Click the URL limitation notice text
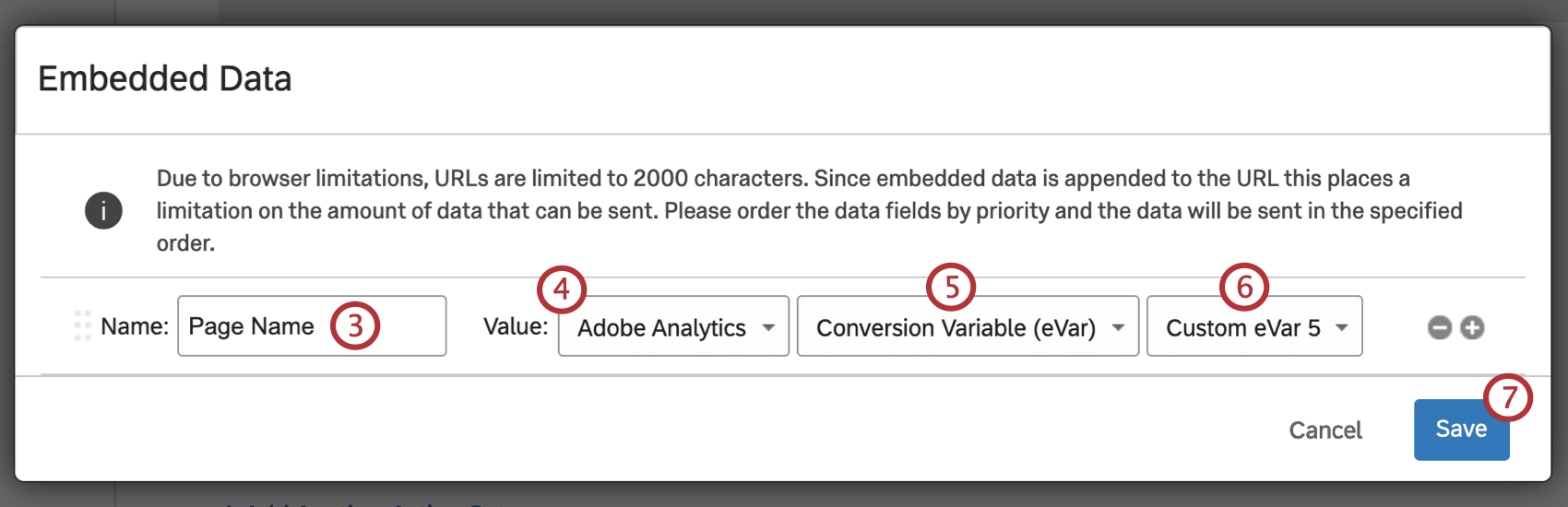Viewport: 1568px width, 507px height. 810,210
